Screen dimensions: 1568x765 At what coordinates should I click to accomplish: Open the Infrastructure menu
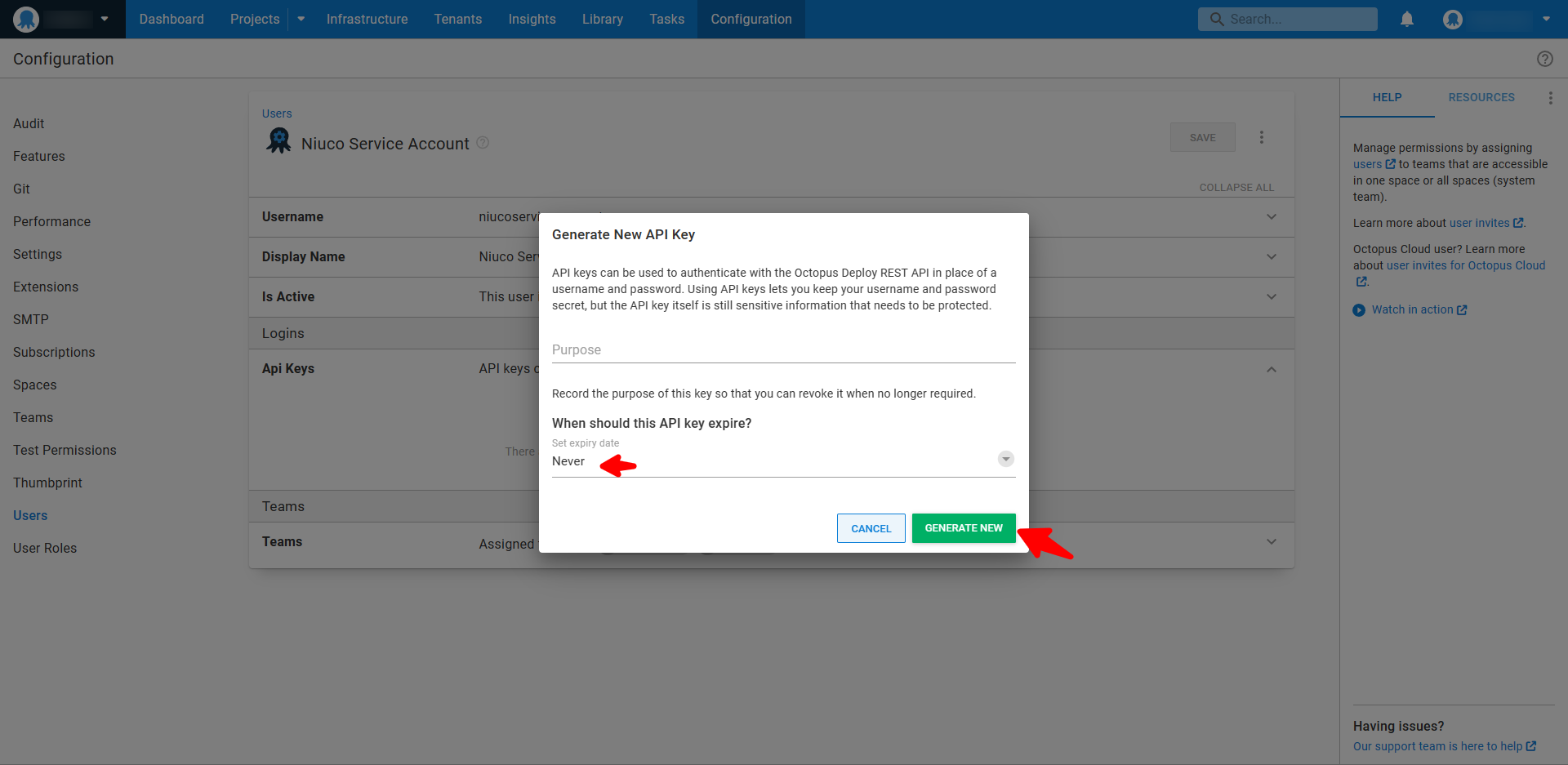click(367, 19)
